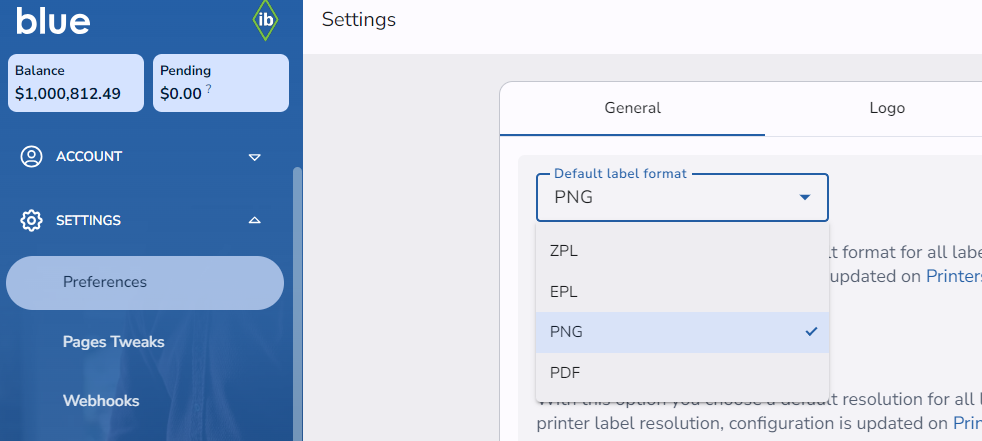Switch to the General tab
This screenshot has width=982, height=441.
tap(632, 108)
